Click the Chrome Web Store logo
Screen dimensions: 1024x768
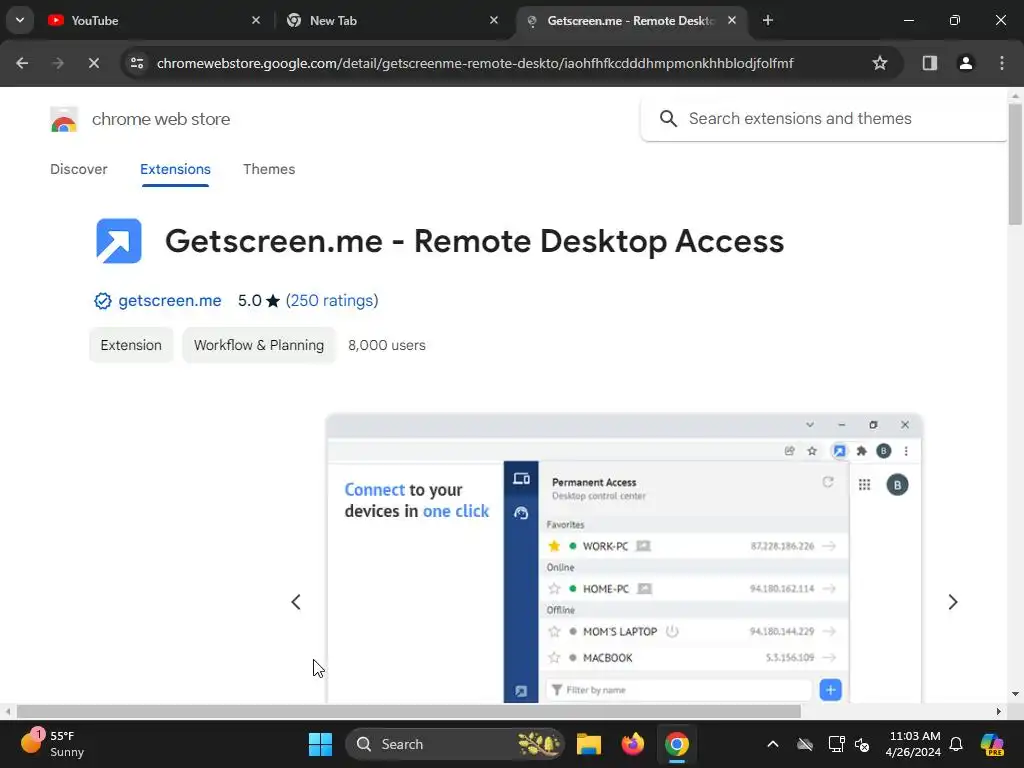click(64, 120)
